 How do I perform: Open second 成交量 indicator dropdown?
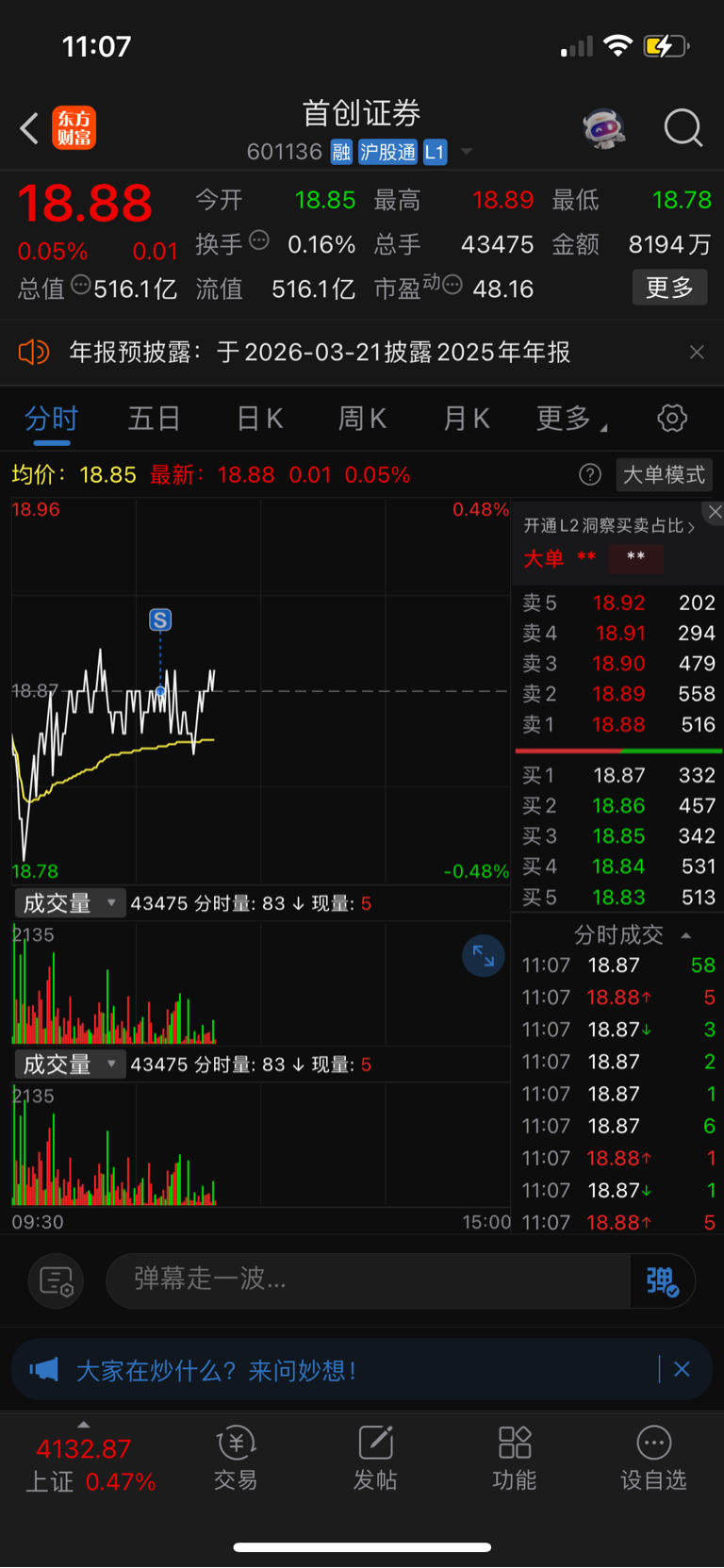coord(69,1065)
